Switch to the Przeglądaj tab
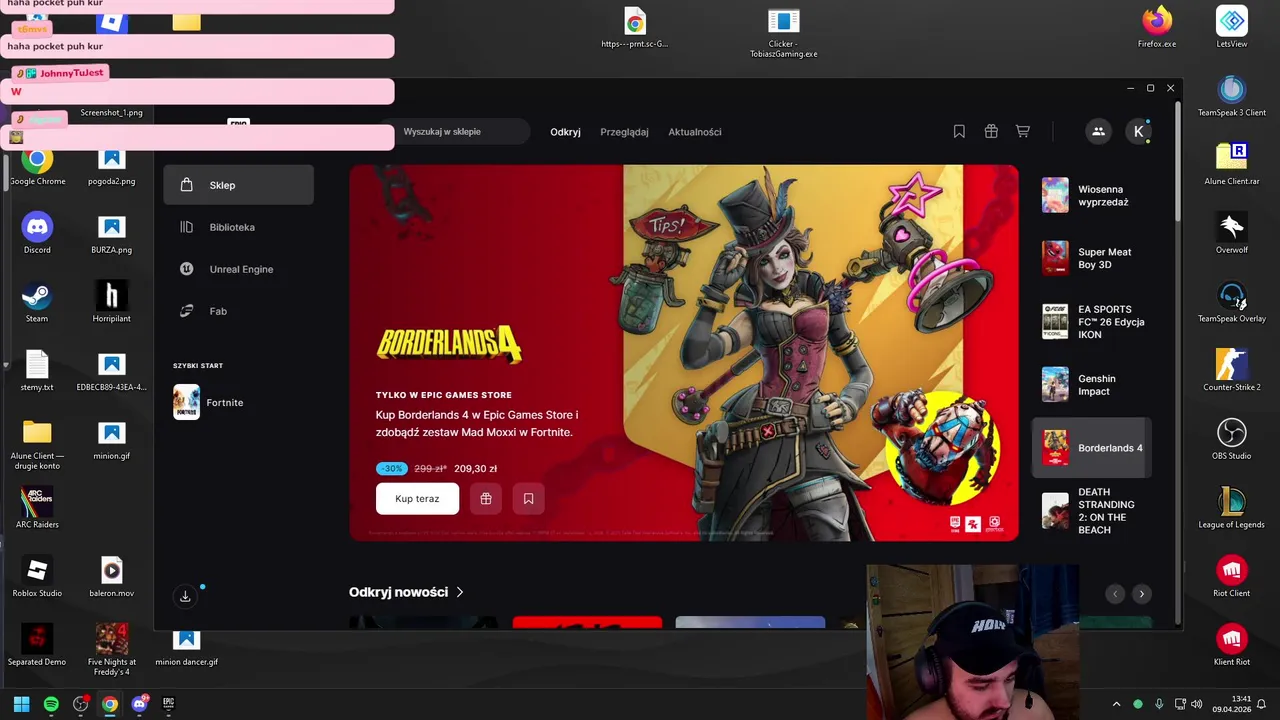The width and height of the screenshot is (1280, 720). click(624, 132)
